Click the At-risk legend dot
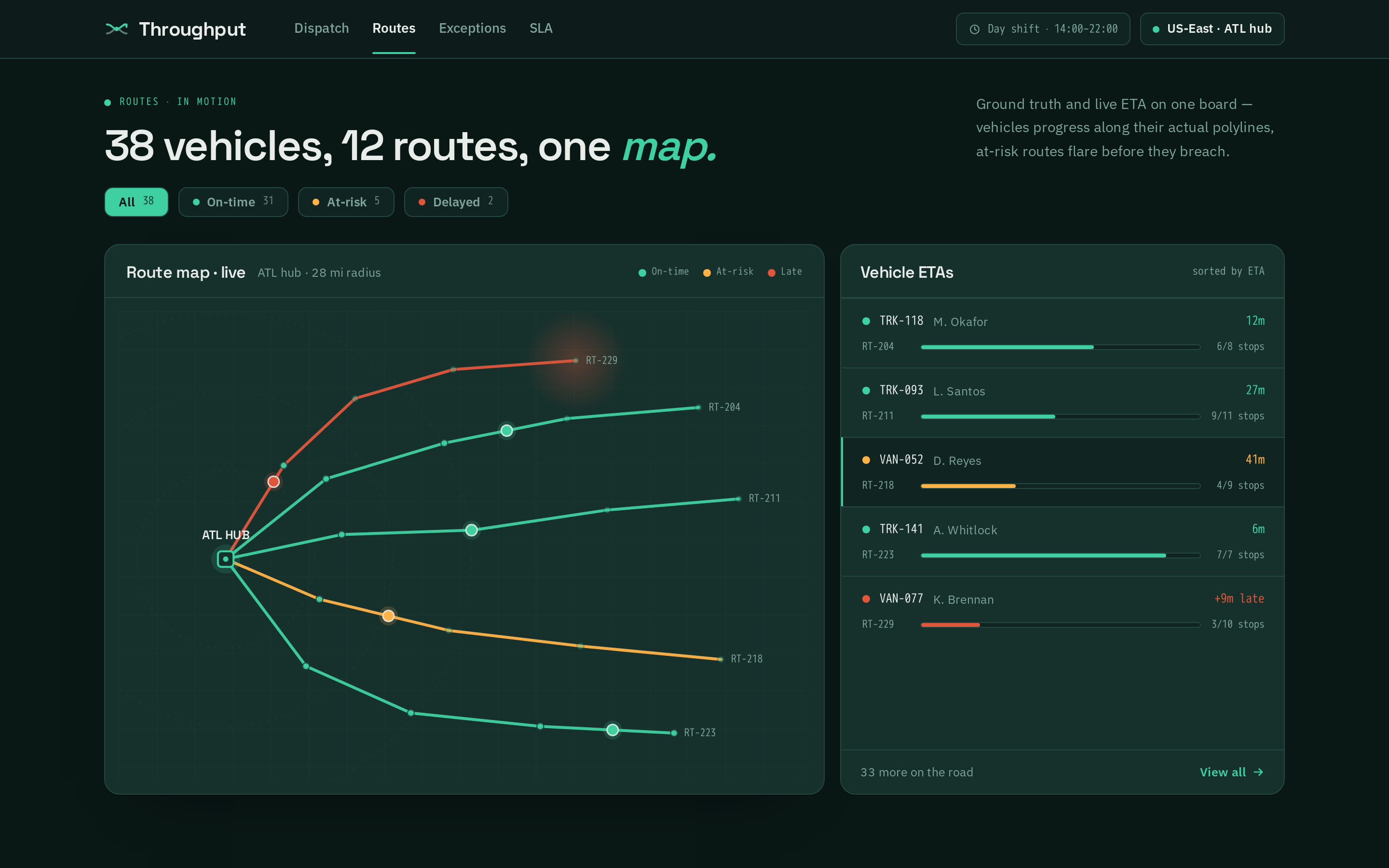Screen dimensions: 1389x868 pos(707,272)
